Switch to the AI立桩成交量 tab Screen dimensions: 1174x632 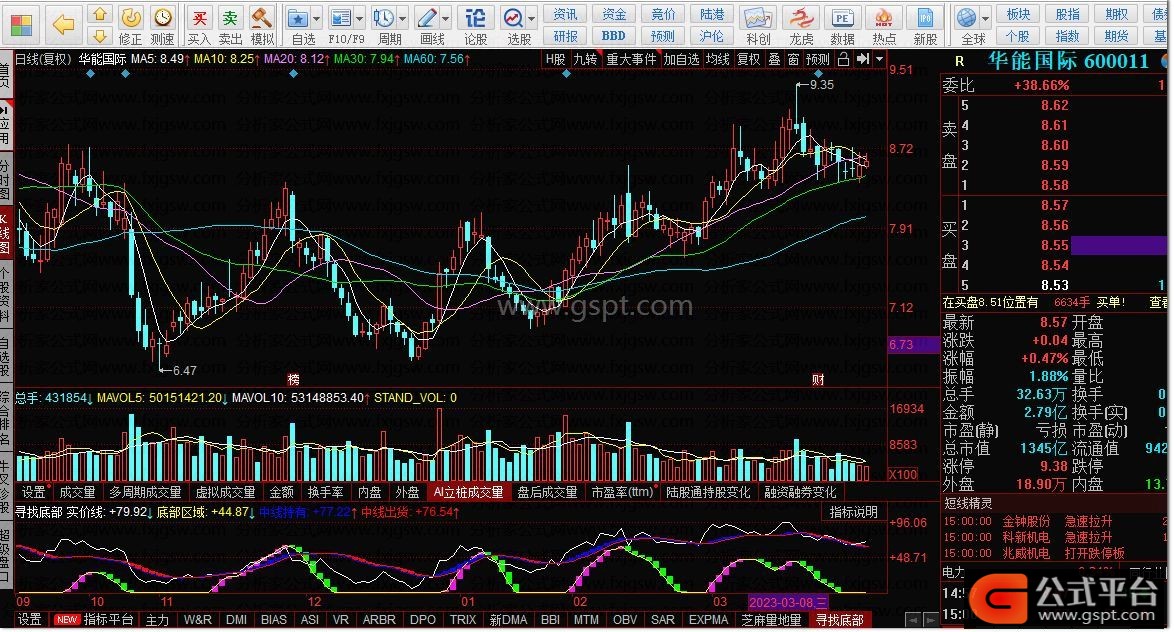(469, 492)
